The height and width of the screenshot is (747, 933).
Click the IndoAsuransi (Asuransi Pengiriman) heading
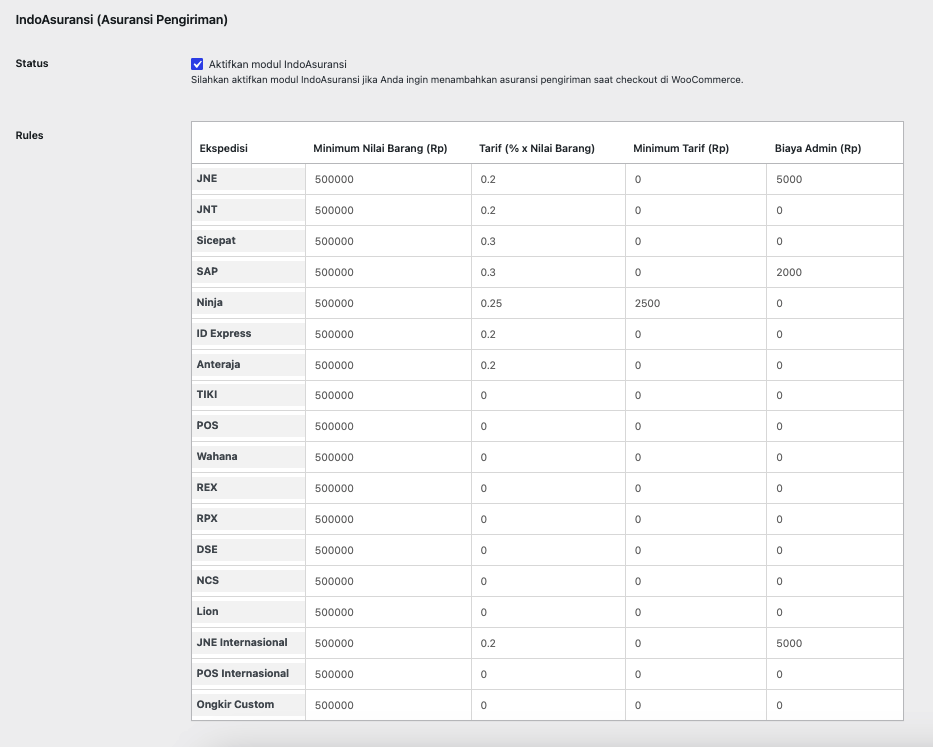[121, 20]
